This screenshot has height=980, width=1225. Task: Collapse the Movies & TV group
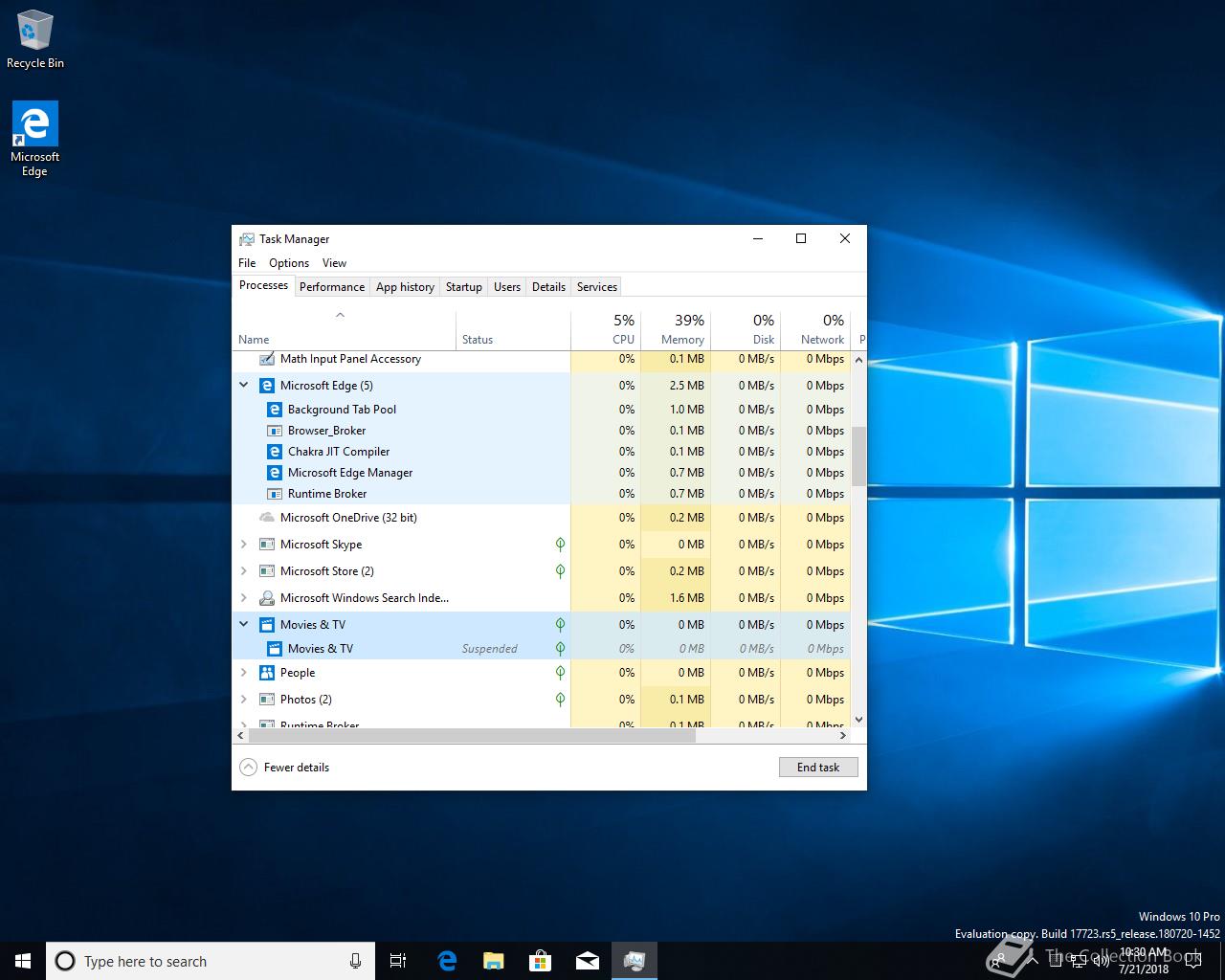[243, 625]
